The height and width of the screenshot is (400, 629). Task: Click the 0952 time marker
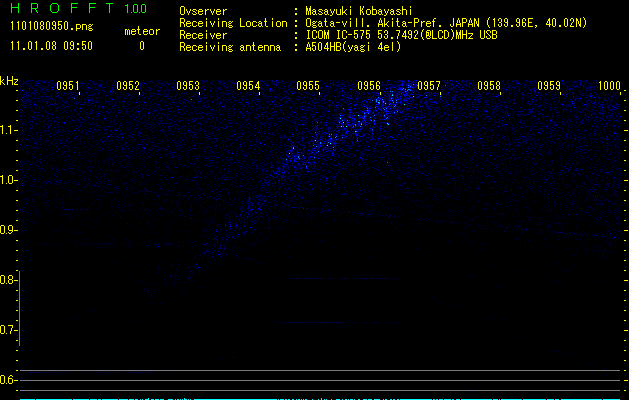[x=128, y=86]
